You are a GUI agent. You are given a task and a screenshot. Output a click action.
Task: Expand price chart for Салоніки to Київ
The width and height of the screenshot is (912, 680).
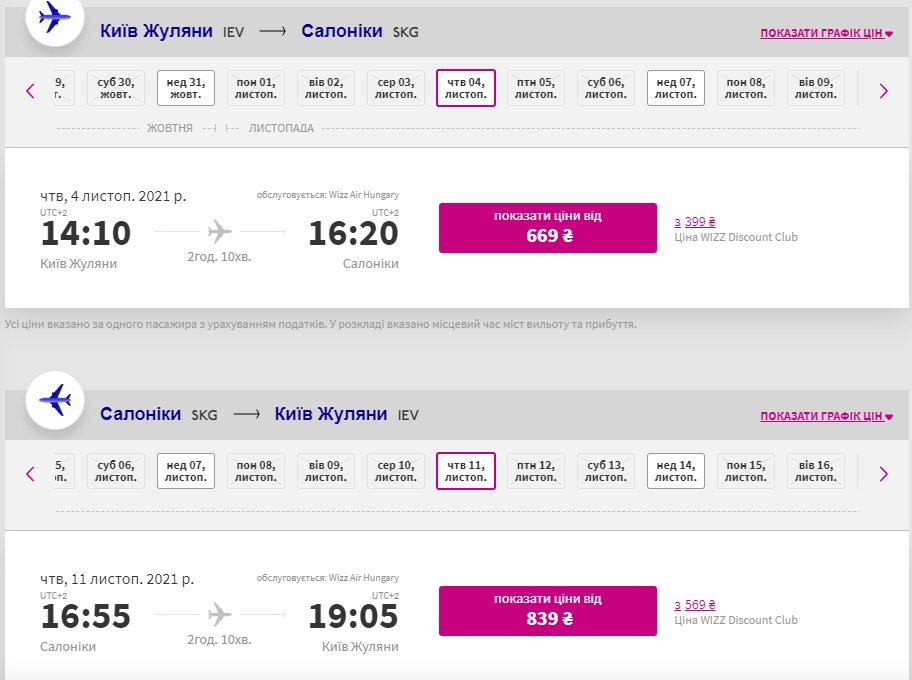coord(826,416)
